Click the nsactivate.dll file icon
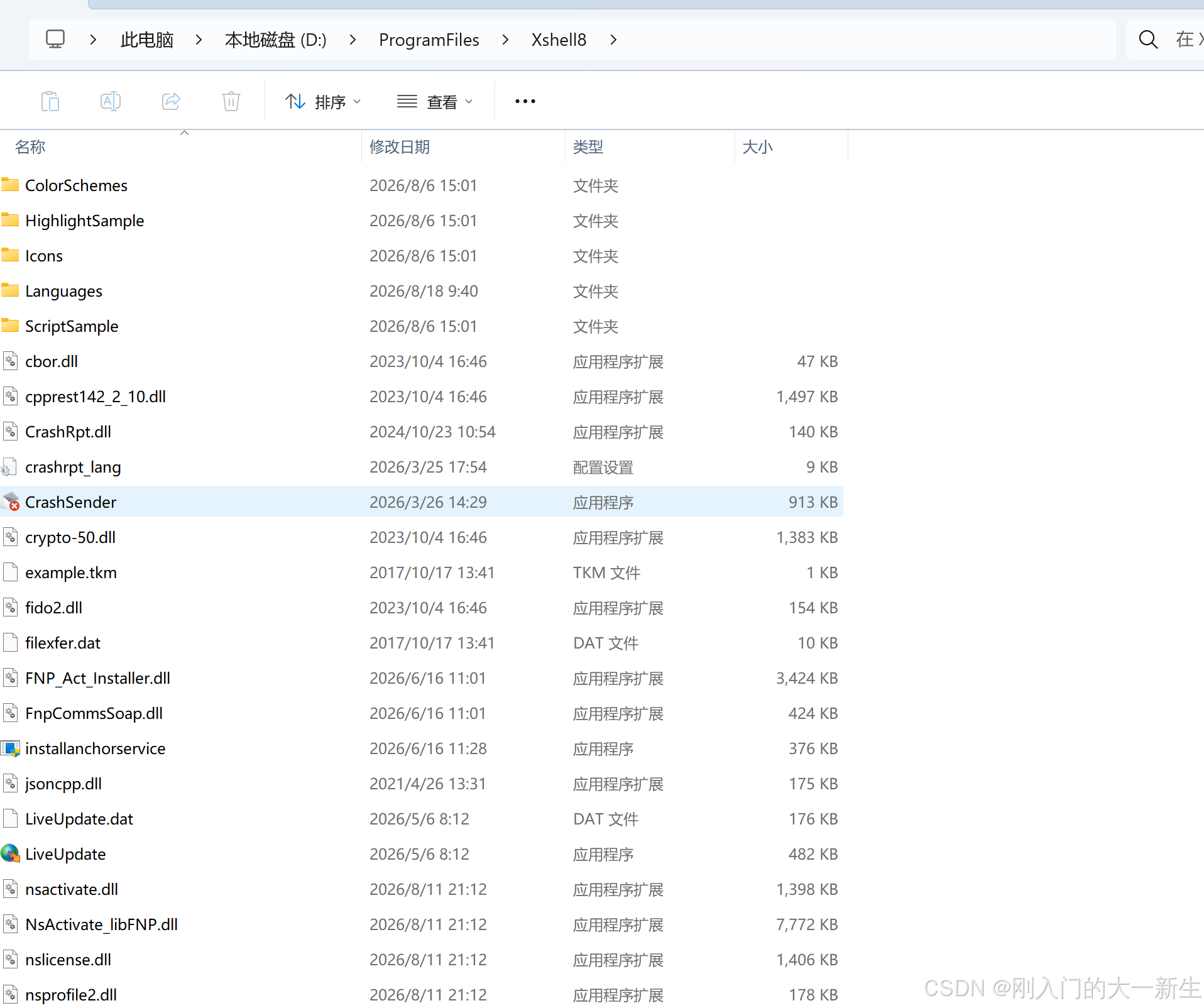Image resolution: width=1204 pixels, height=1008 pixels. pos(10,889)
